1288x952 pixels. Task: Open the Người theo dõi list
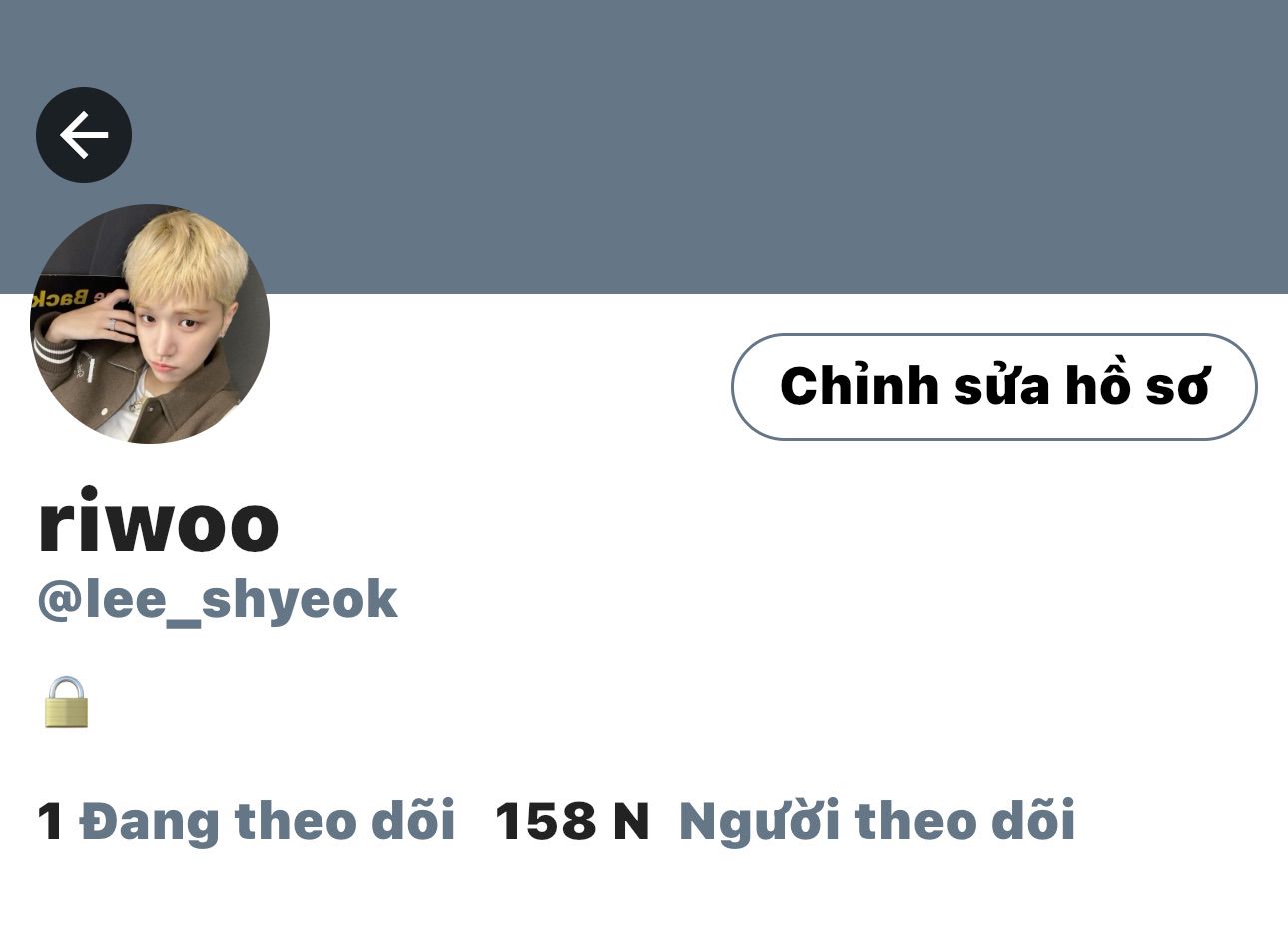[x=877, y=821]
